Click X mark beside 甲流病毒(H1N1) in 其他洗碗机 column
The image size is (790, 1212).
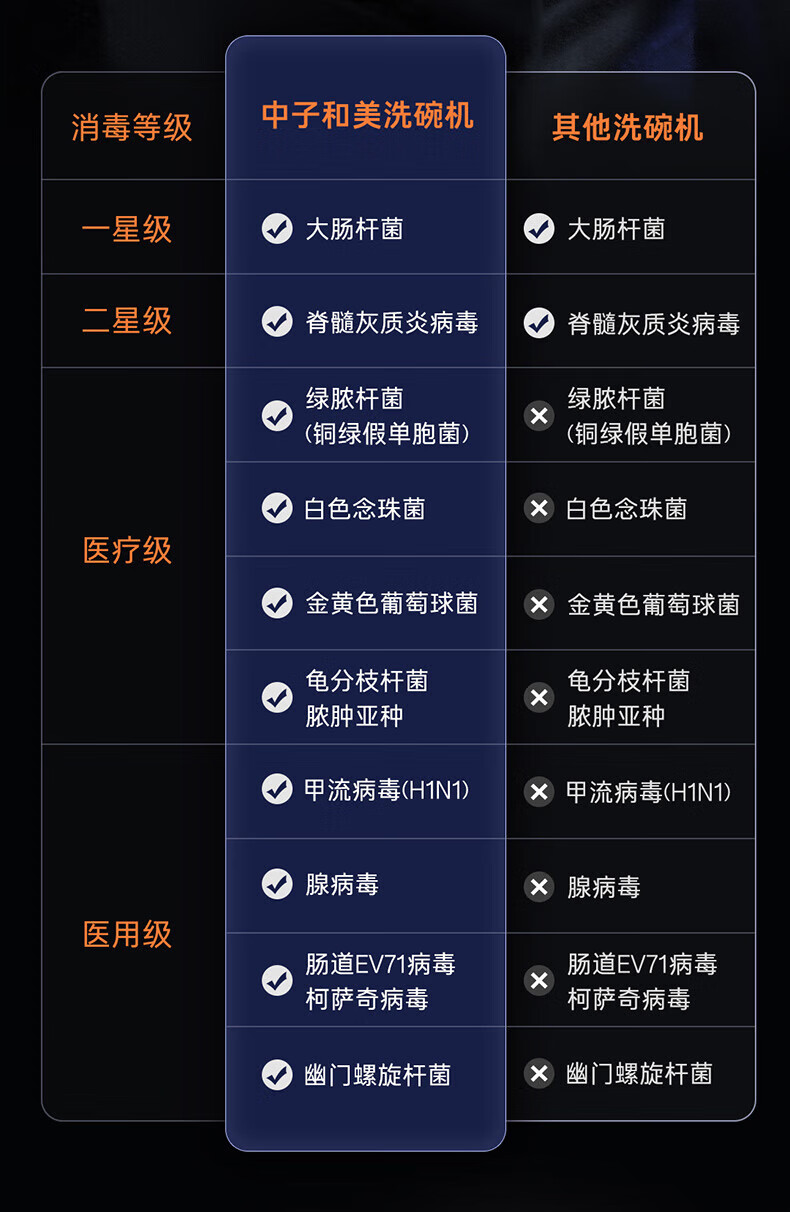(x=539, y=792)
